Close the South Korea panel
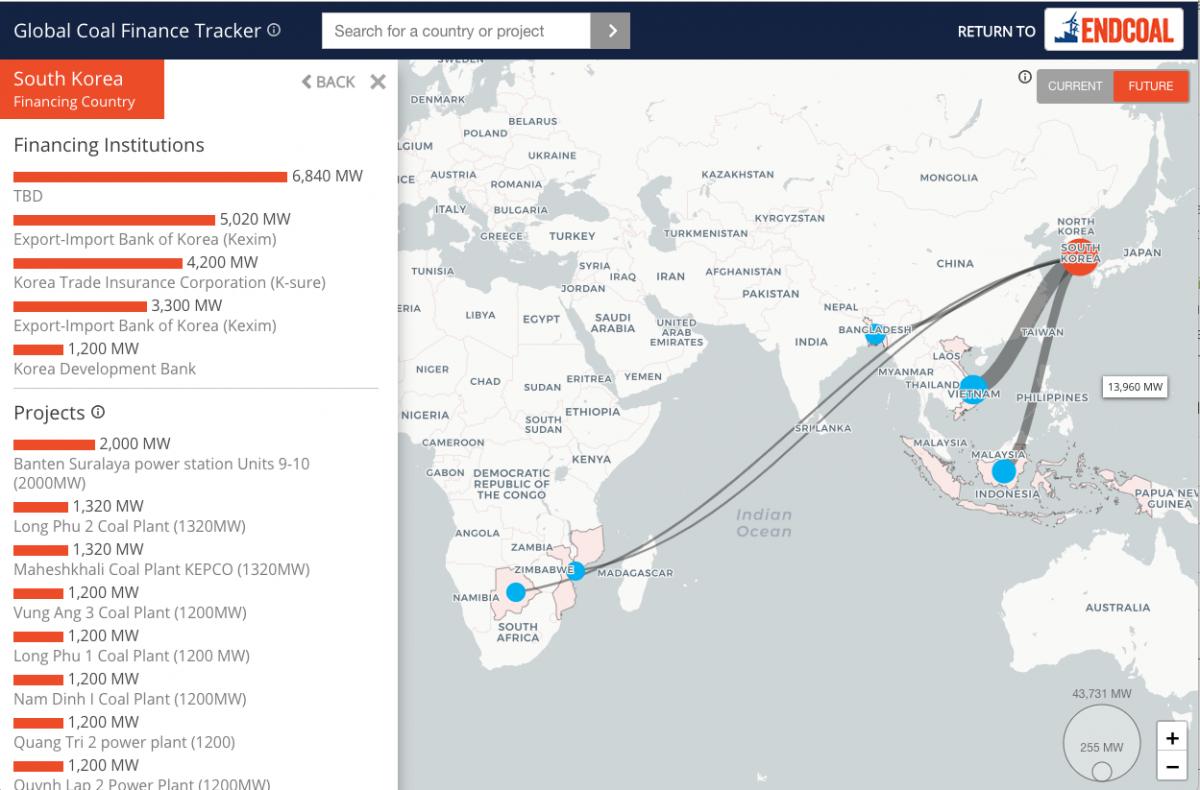The height and width of the screenshot is (790, 1200). (x=378, y=82)
